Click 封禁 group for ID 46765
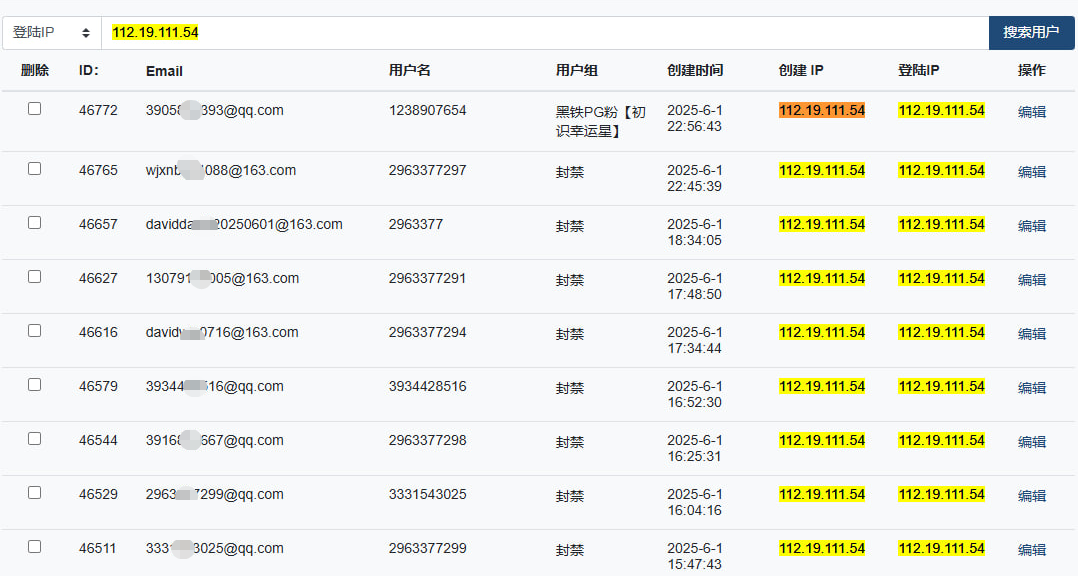 (x=570, y=172)
